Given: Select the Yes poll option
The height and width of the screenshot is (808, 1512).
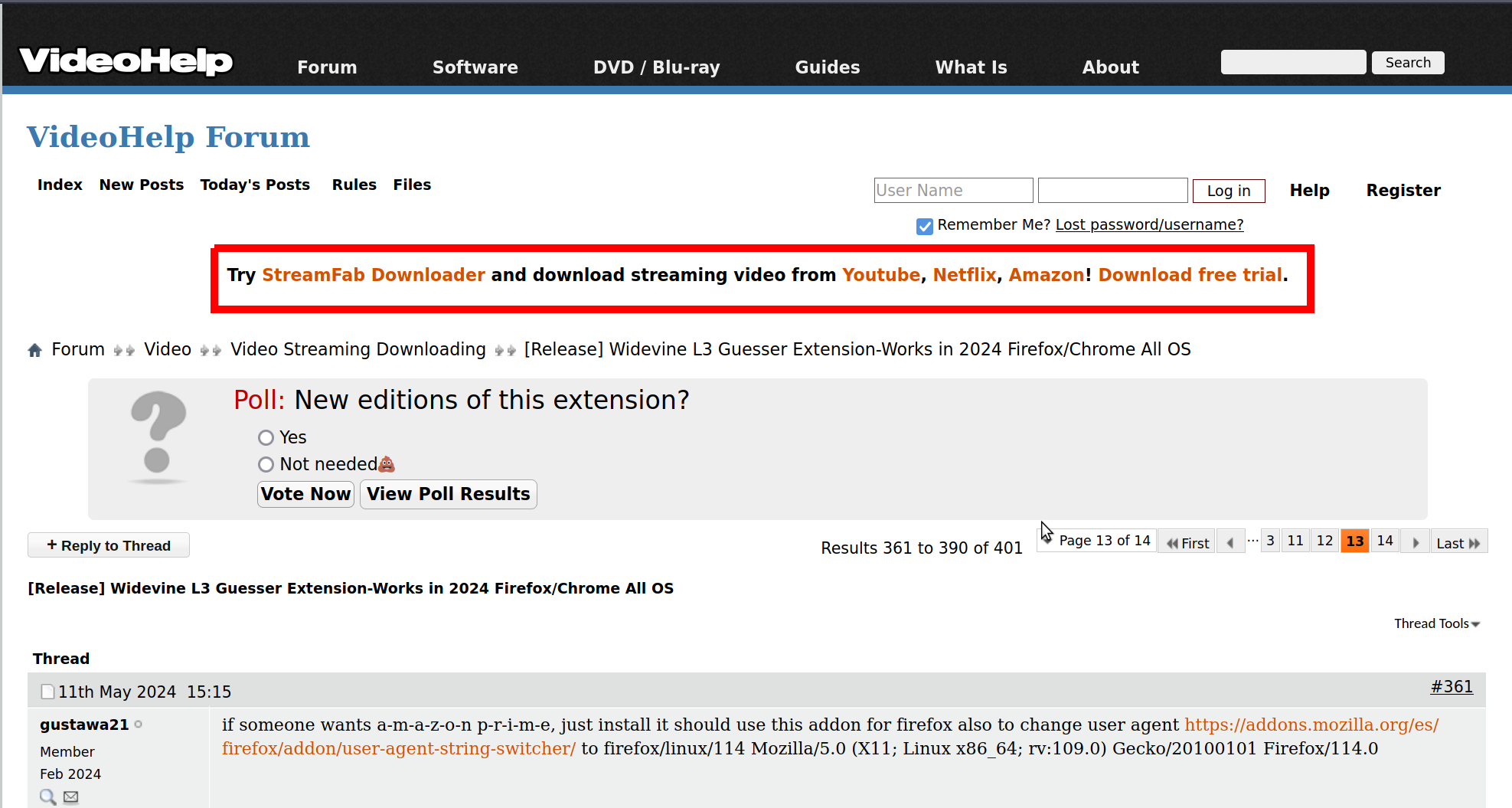Looking at the screenshot, I should pyautogui.click(x=266, y=437).
